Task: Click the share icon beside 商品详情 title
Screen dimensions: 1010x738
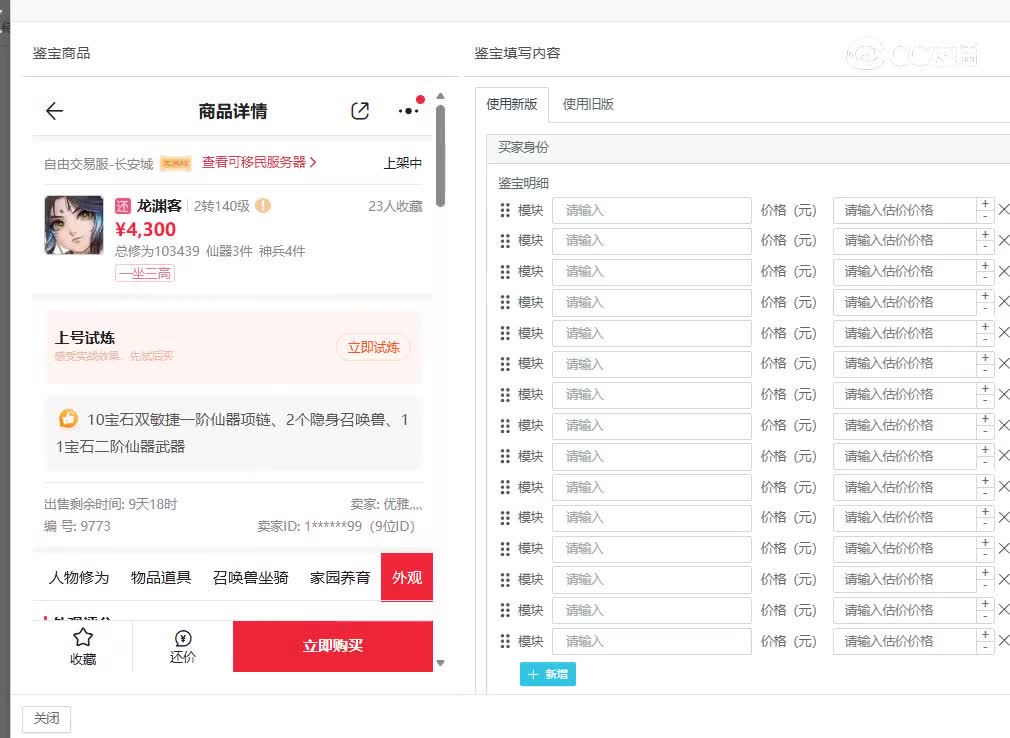Action: coord(360,111)
